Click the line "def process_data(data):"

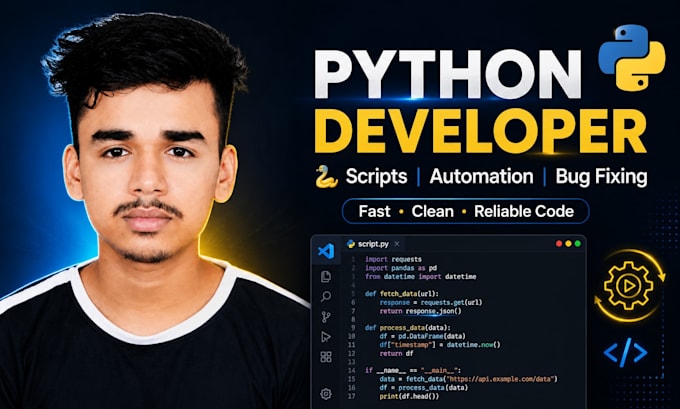408,328
